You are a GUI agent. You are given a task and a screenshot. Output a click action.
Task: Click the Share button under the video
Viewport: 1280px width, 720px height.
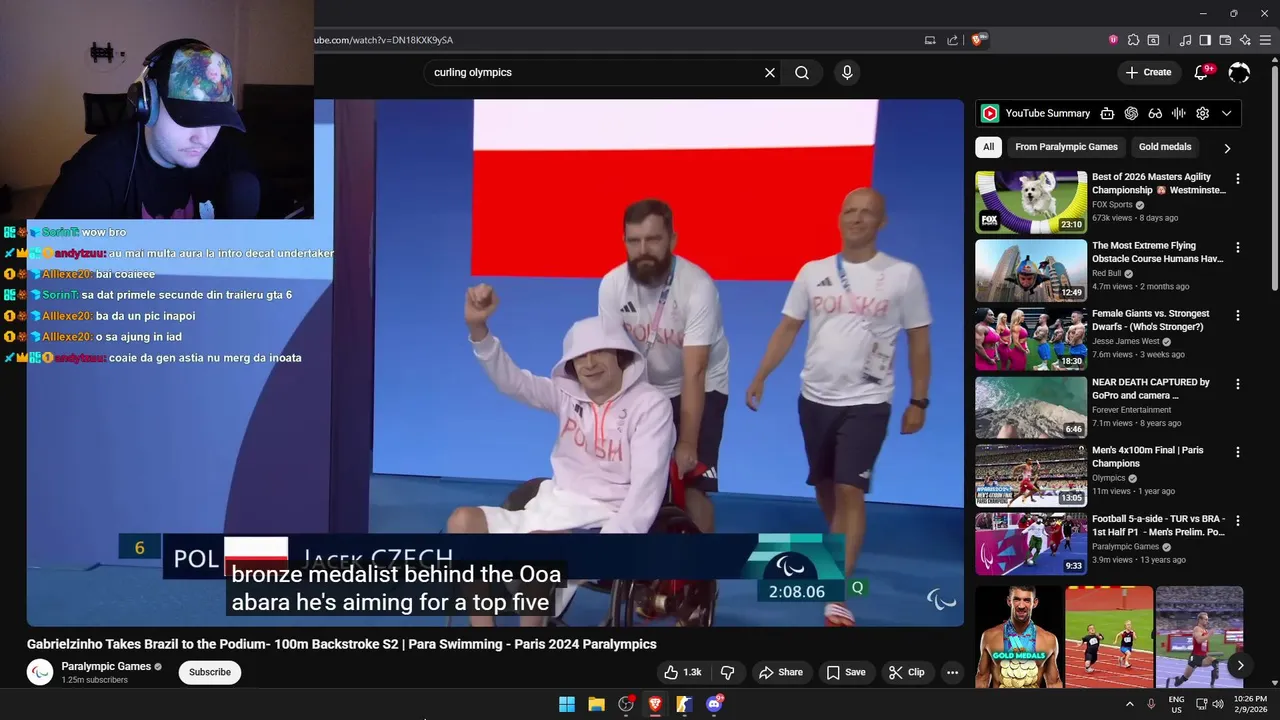point(781,672)
